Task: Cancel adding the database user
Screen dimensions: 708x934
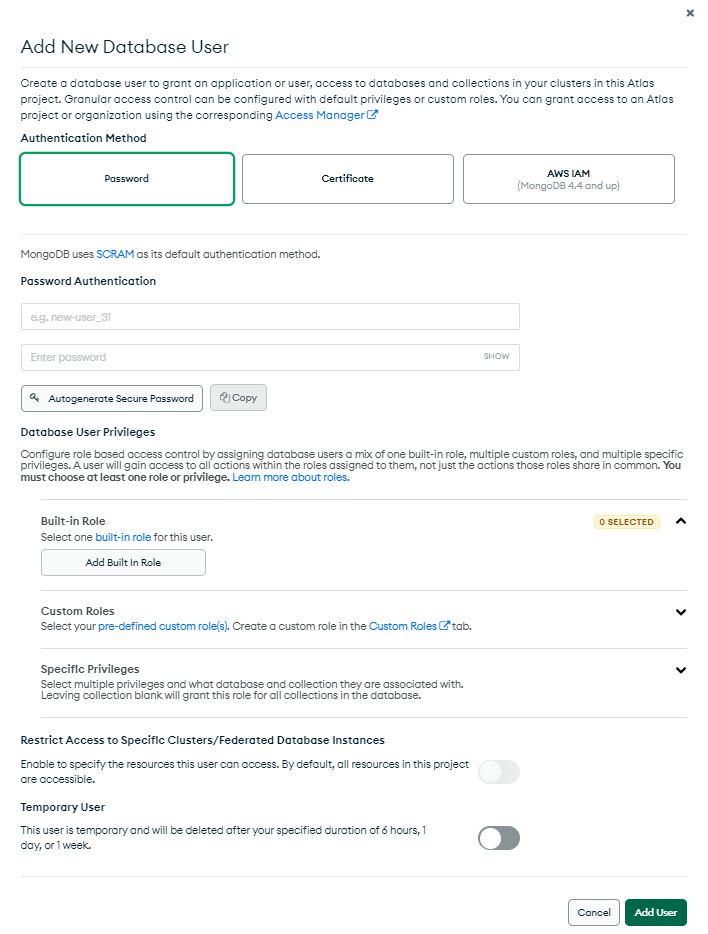Action: 594,912
